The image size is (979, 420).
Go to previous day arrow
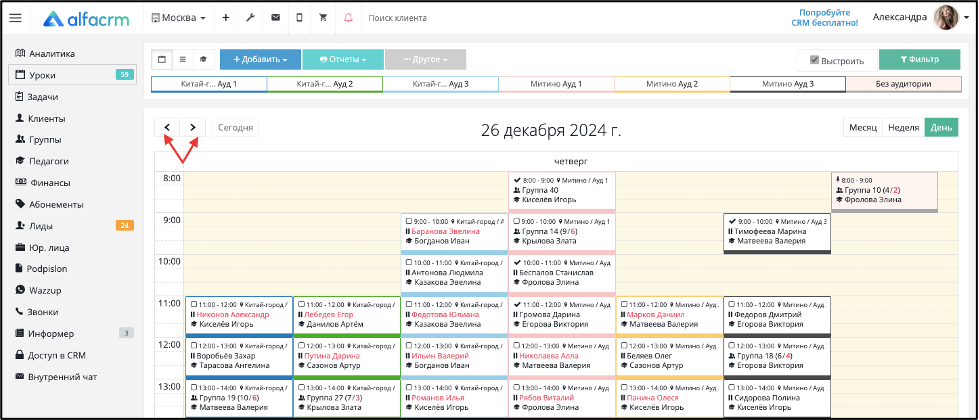(167, 127)
